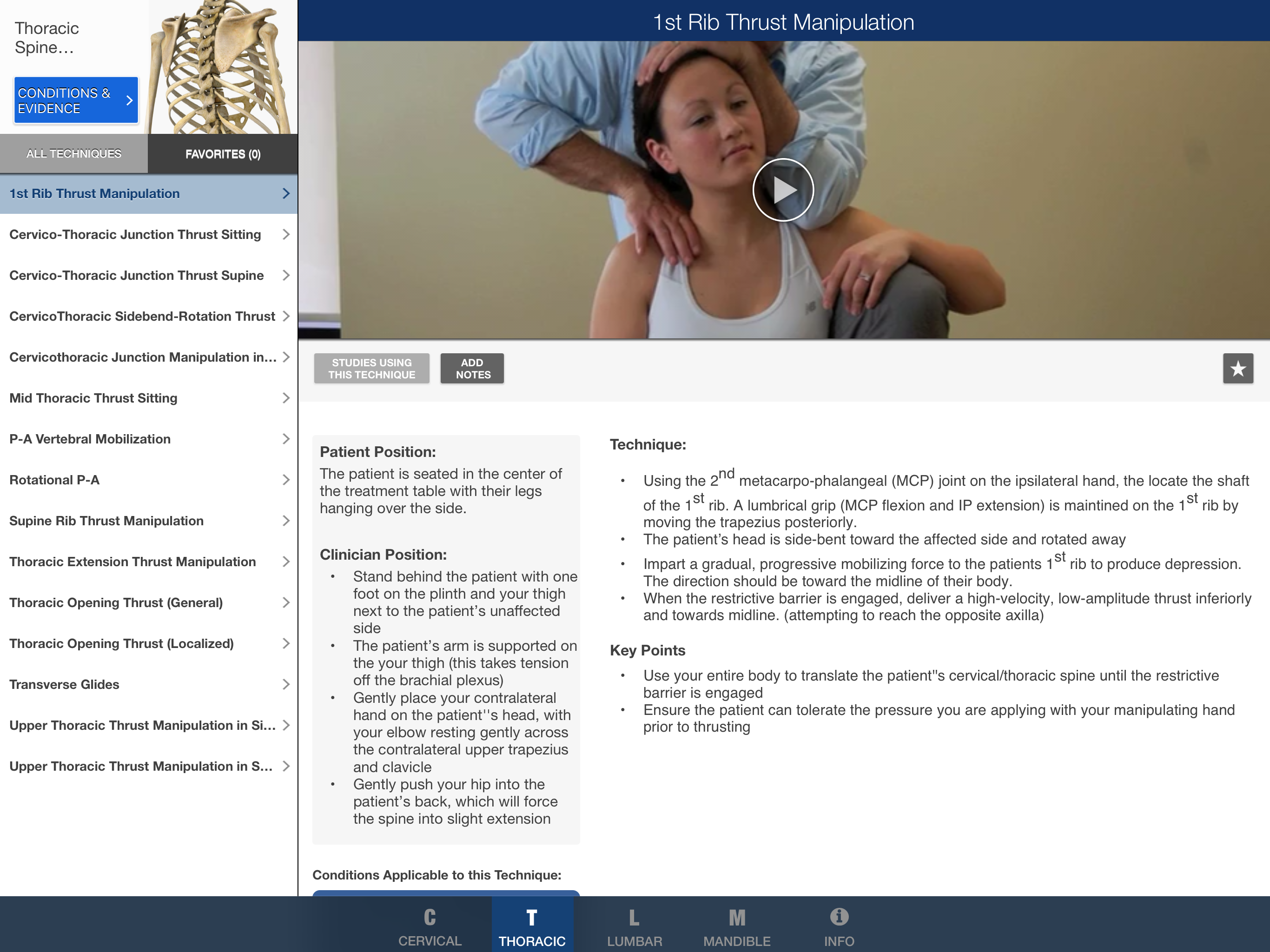Show the Favorites (0) list
This screenshot has width=1270, height=952.
click(x=223, y=154)
